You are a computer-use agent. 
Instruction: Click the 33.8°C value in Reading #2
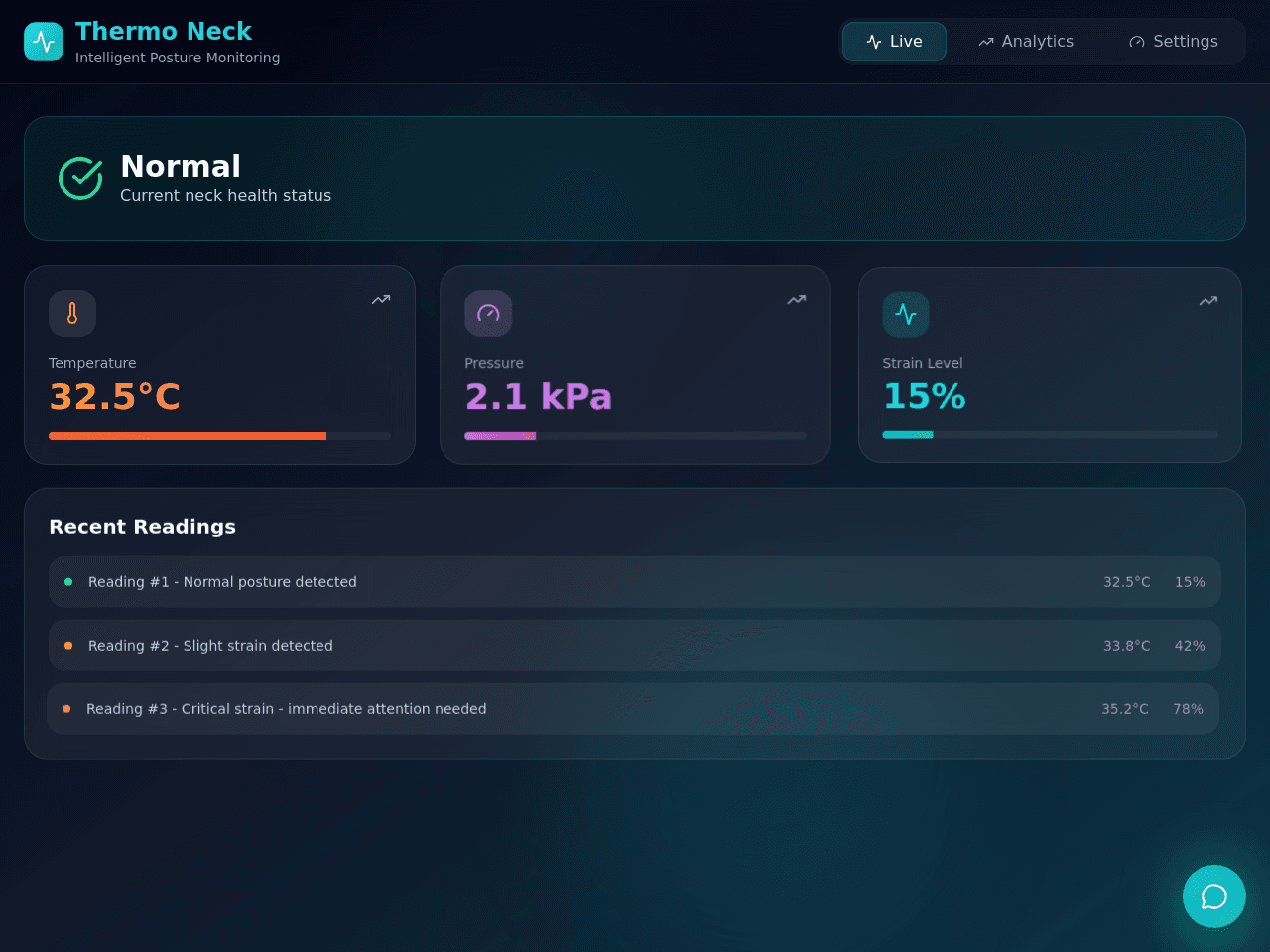tap(1127, 646)
